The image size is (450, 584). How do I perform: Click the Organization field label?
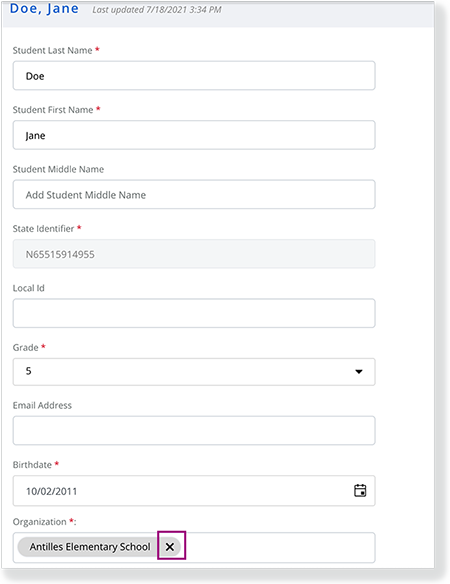point(39,522)
